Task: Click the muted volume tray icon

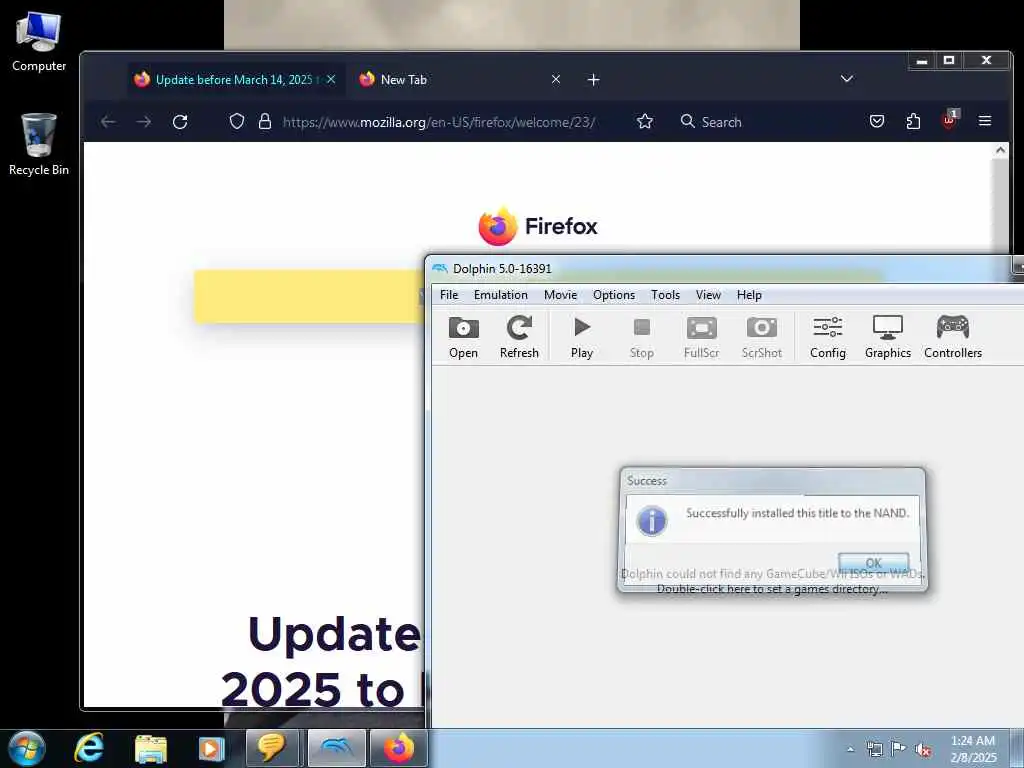Action: click(923, 750)
